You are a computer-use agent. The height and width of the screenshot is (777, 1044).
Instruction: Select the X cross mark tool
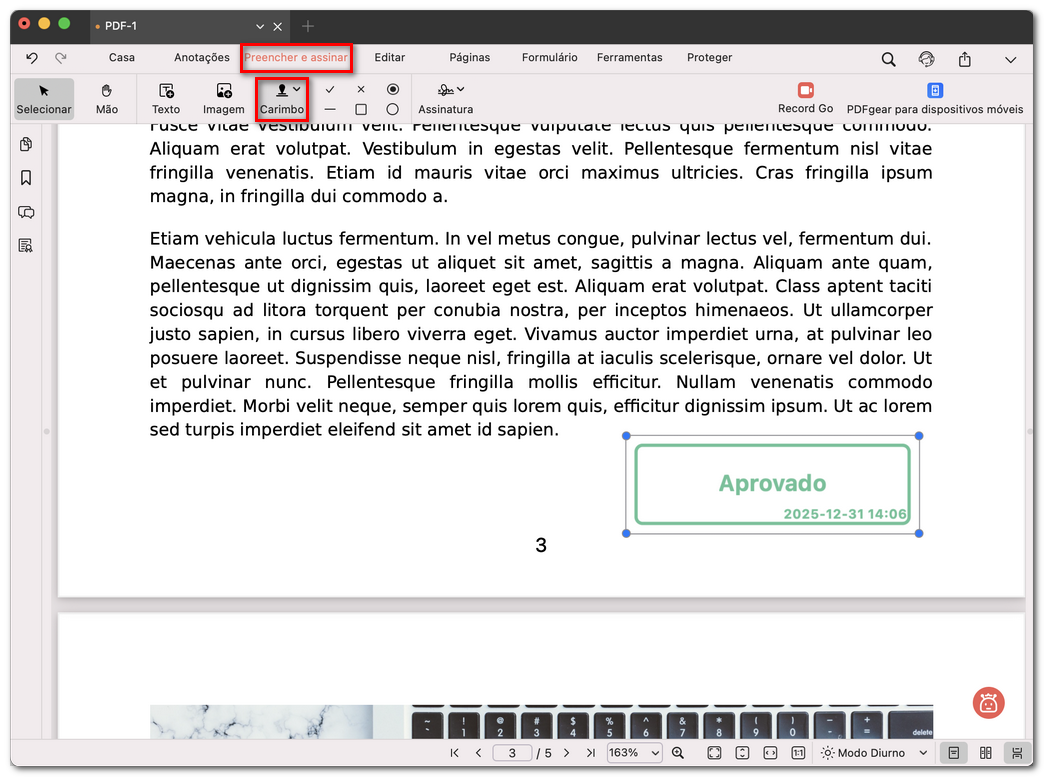coord(360,88)
